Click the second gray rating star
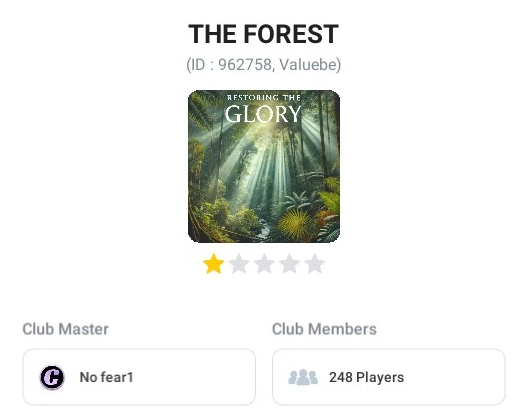Viewport: 527px width, 419px height. click(x=239, y=264)
